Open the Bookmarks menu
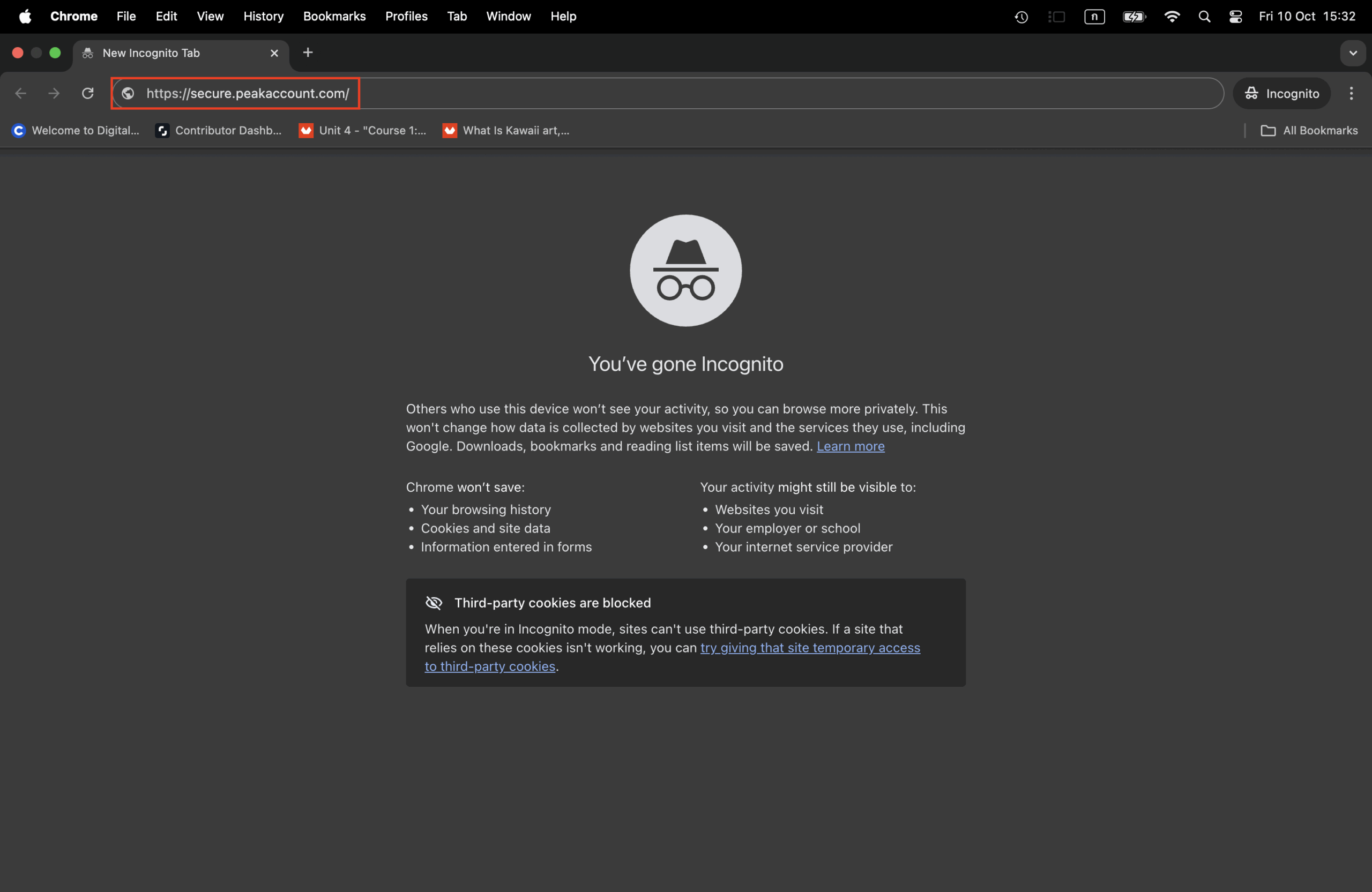1372x892 pixels. pyautogui.click(x=334, y=16)
